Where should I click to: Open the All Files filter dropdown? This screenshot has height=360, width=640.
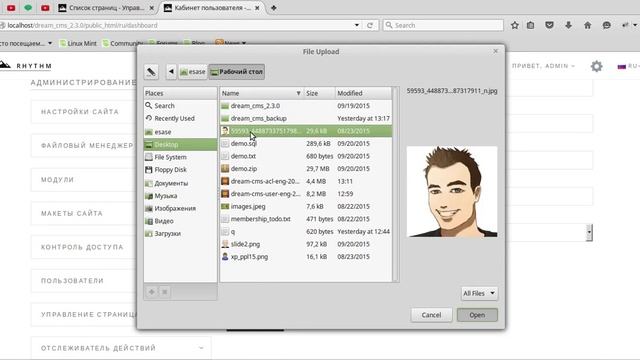[x=479, y=293]
